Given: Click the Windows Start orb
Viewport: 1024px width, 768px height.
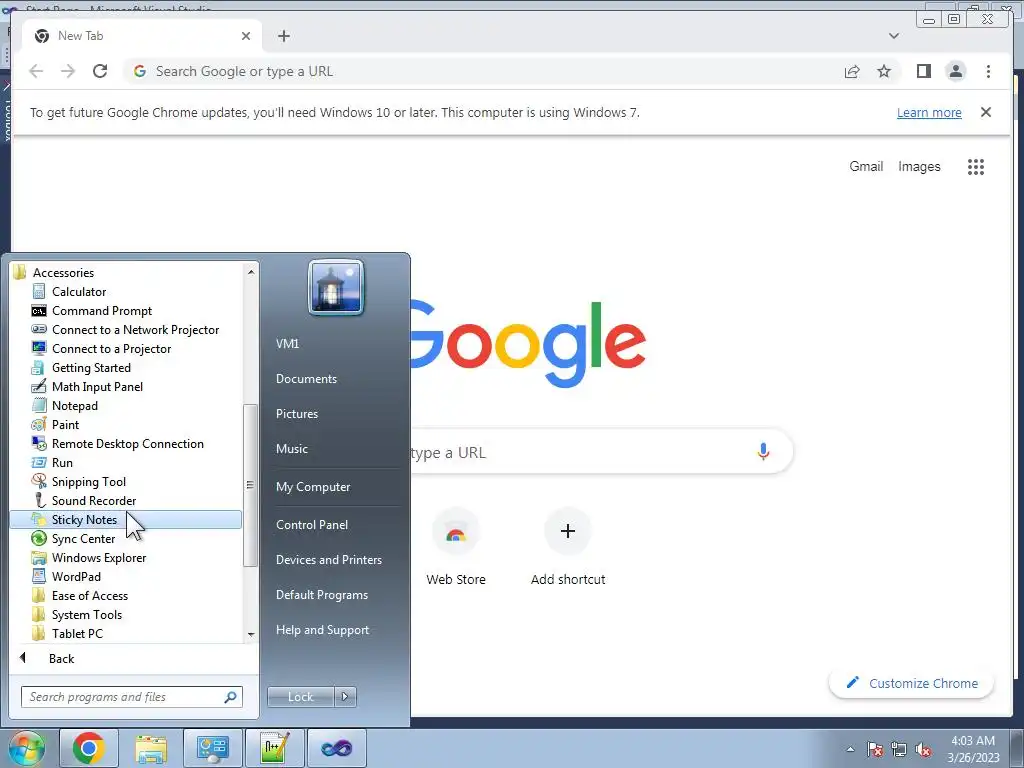Looking at the screenshot, I should [x=26, y=748].
